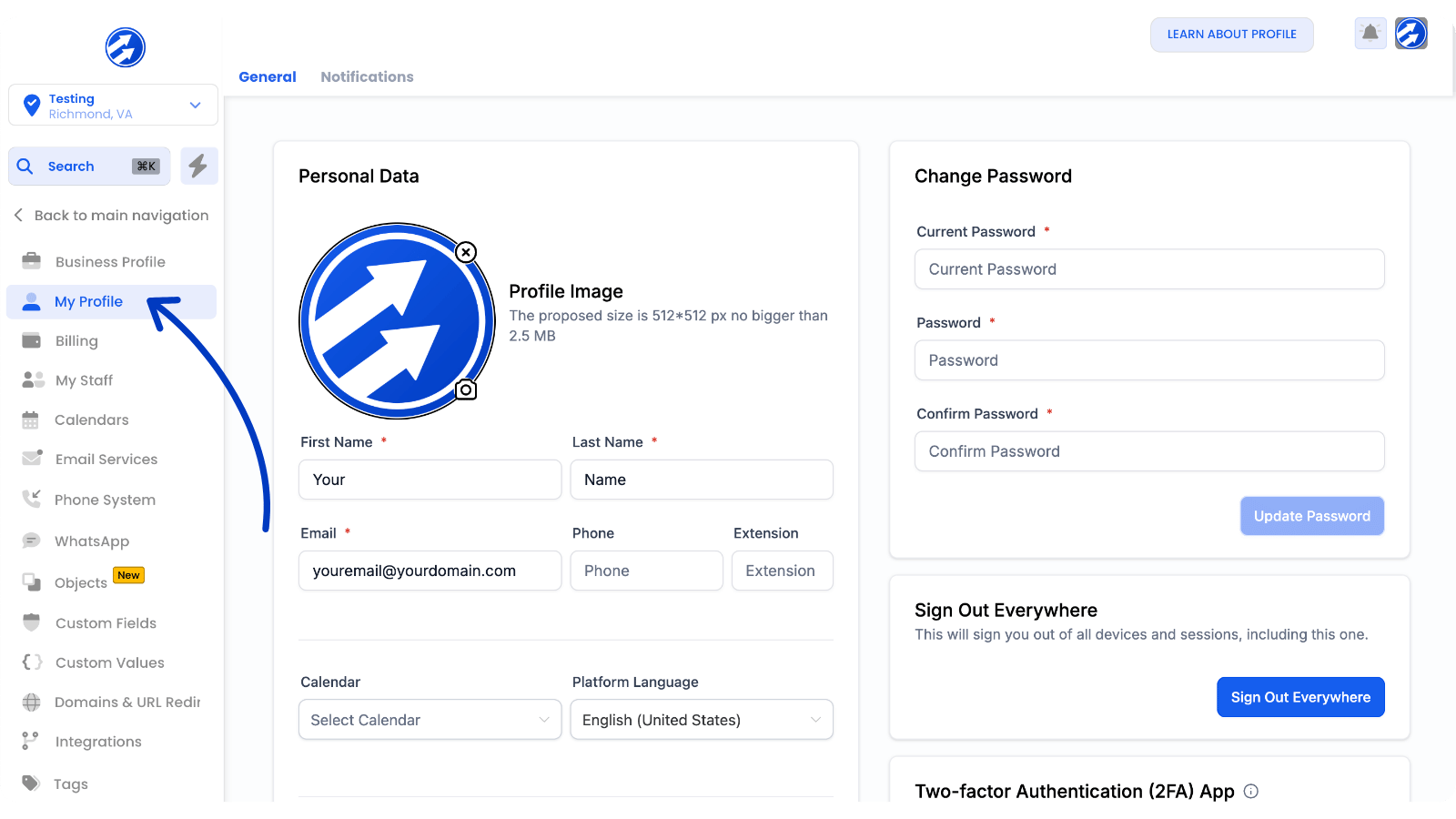Screen dimensions: 1456x819
Task: Click the Email Services envelope icon
Action: (32, 459)
